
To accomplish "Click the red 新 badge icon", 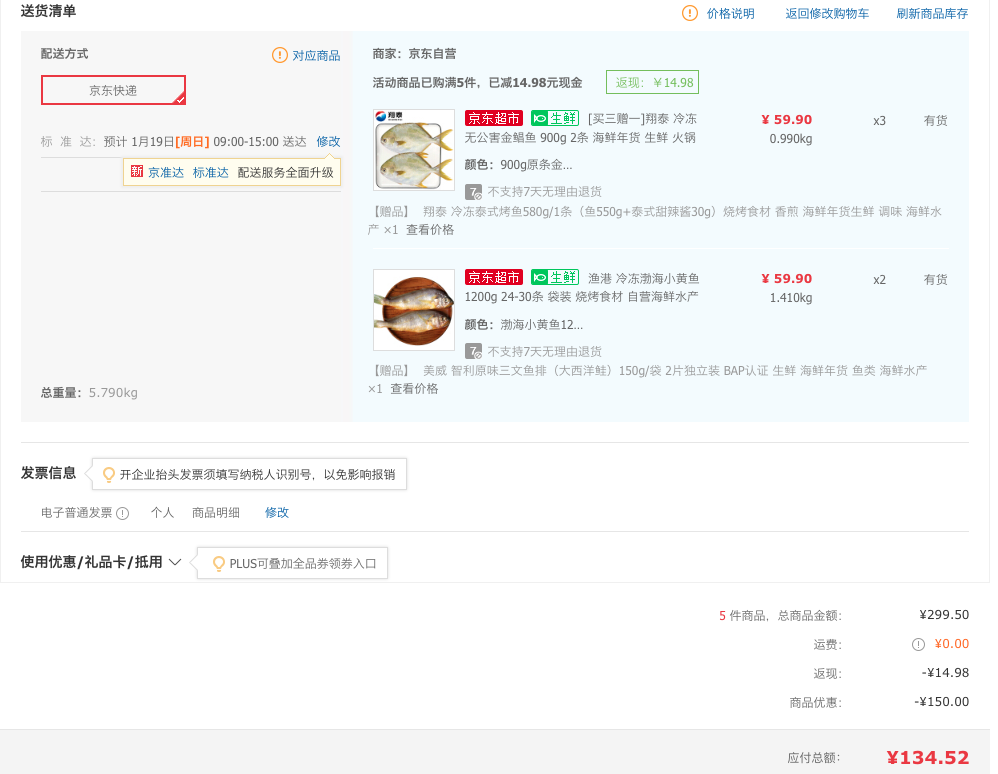I will click(x=137, y=171).
